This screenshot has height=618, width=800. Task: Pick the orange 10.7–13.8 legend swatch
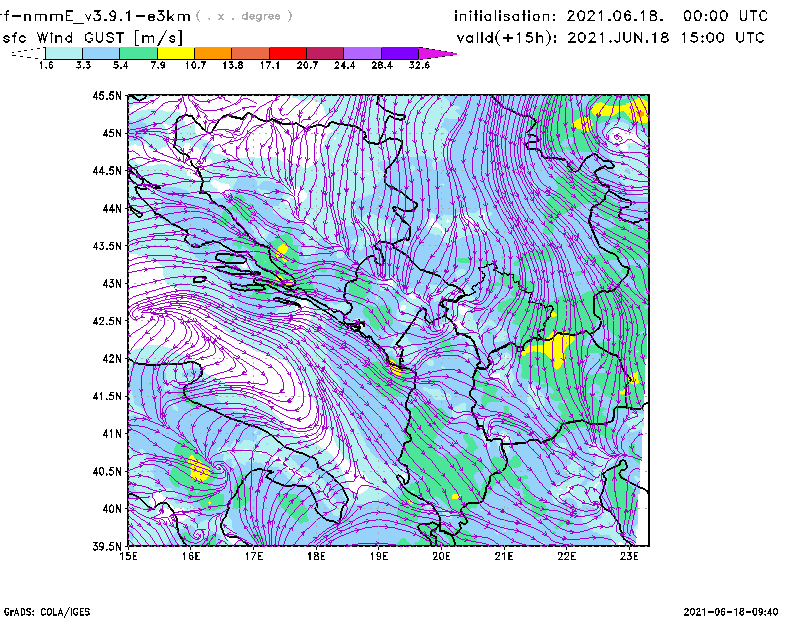point(213,53)
